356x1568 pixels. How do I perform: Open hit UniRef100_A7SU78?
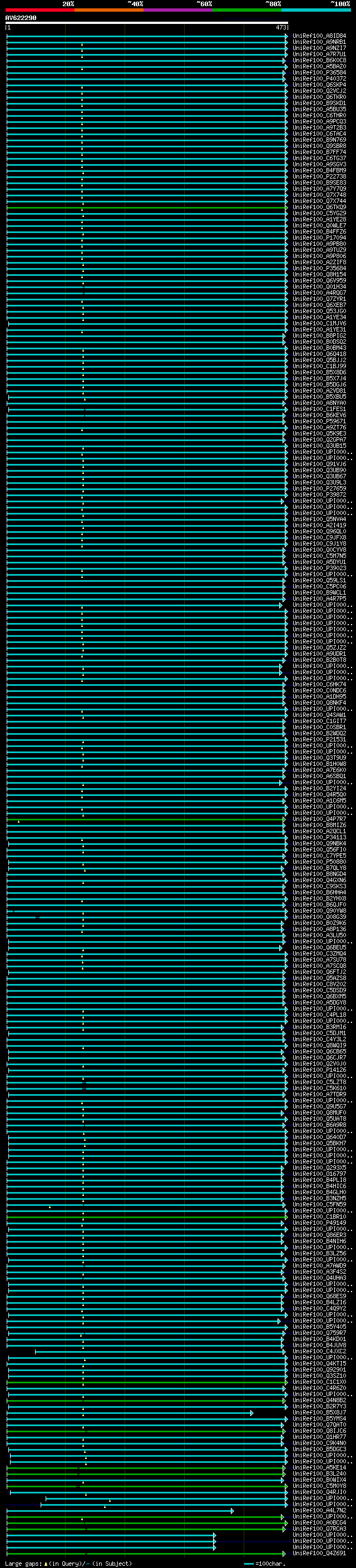tap(319, 960)
